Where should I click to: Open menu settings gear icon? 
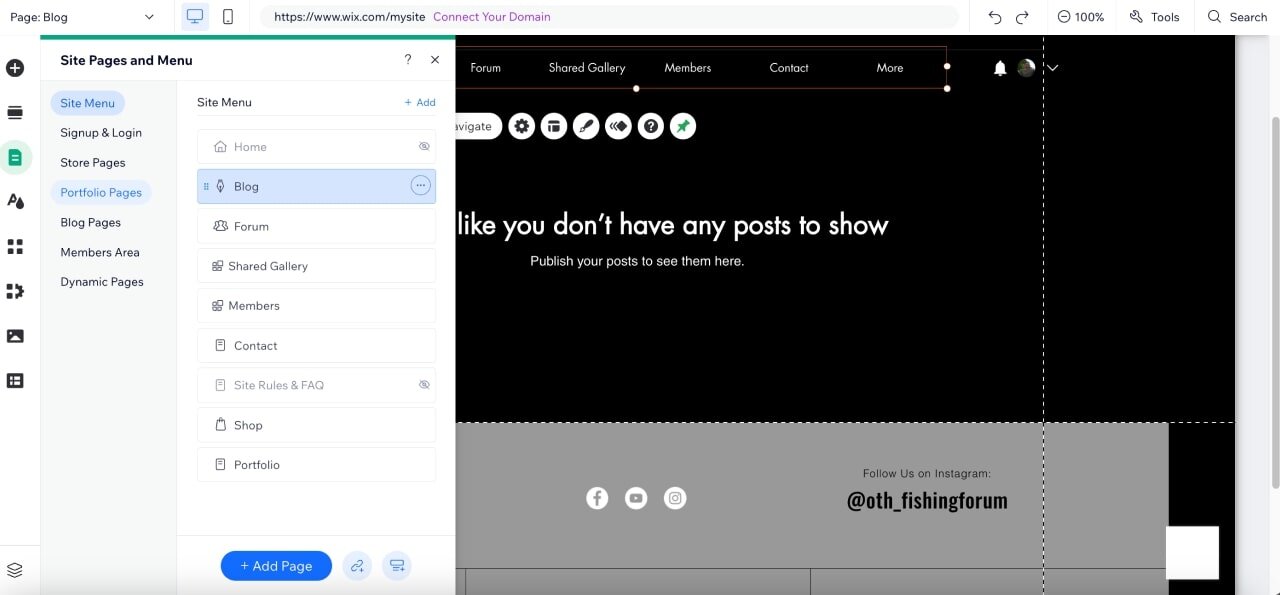tap(522, 126)
